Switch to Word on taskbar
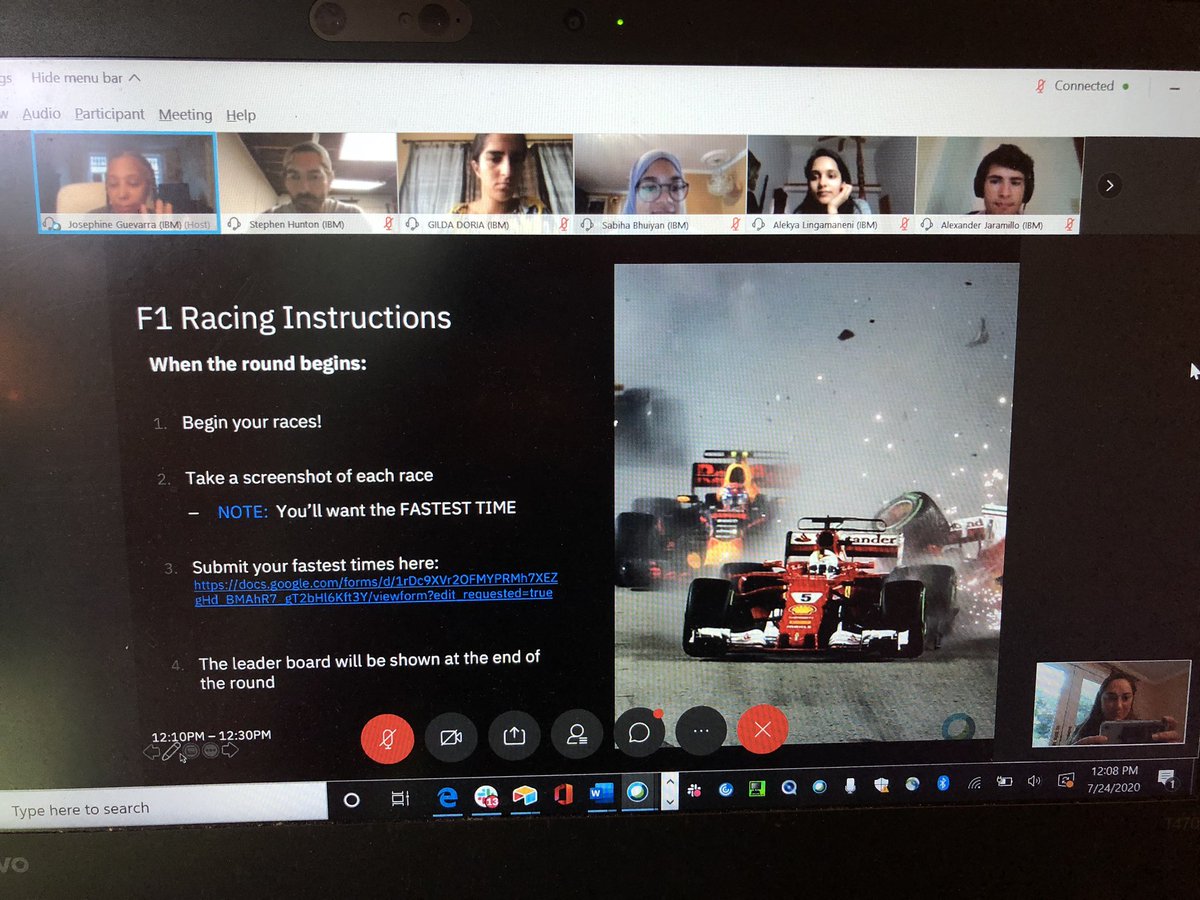The height and width of the screenshot is (900, 1200). pos(600,793)
